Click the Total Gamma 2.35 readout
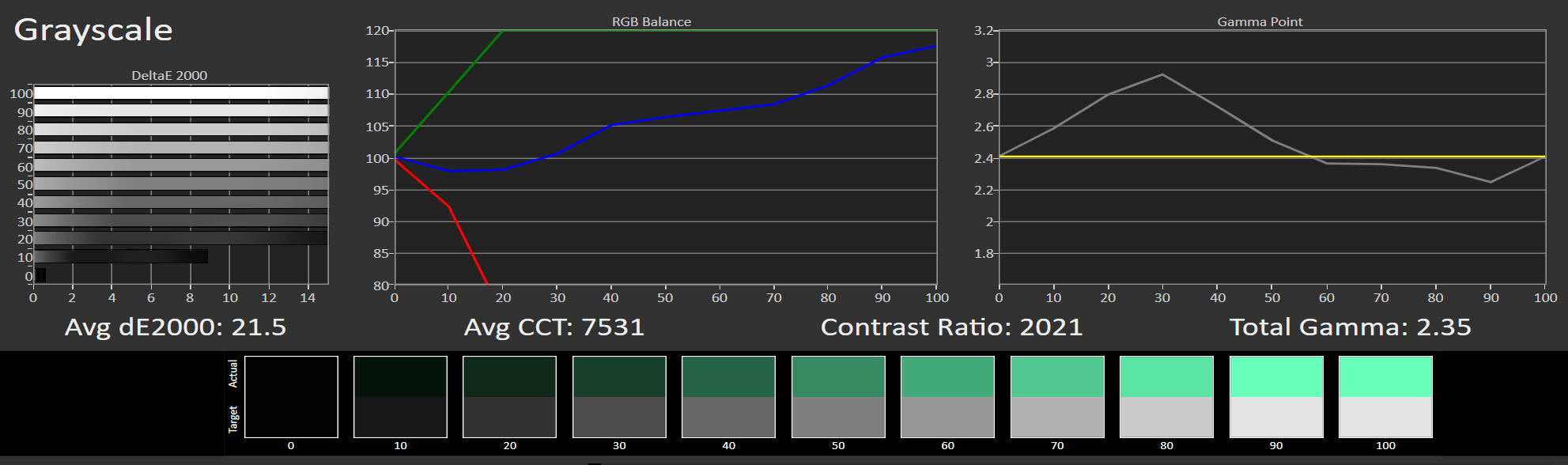Viewport: 1568px width, 465px height. [x=1350, y=327]
